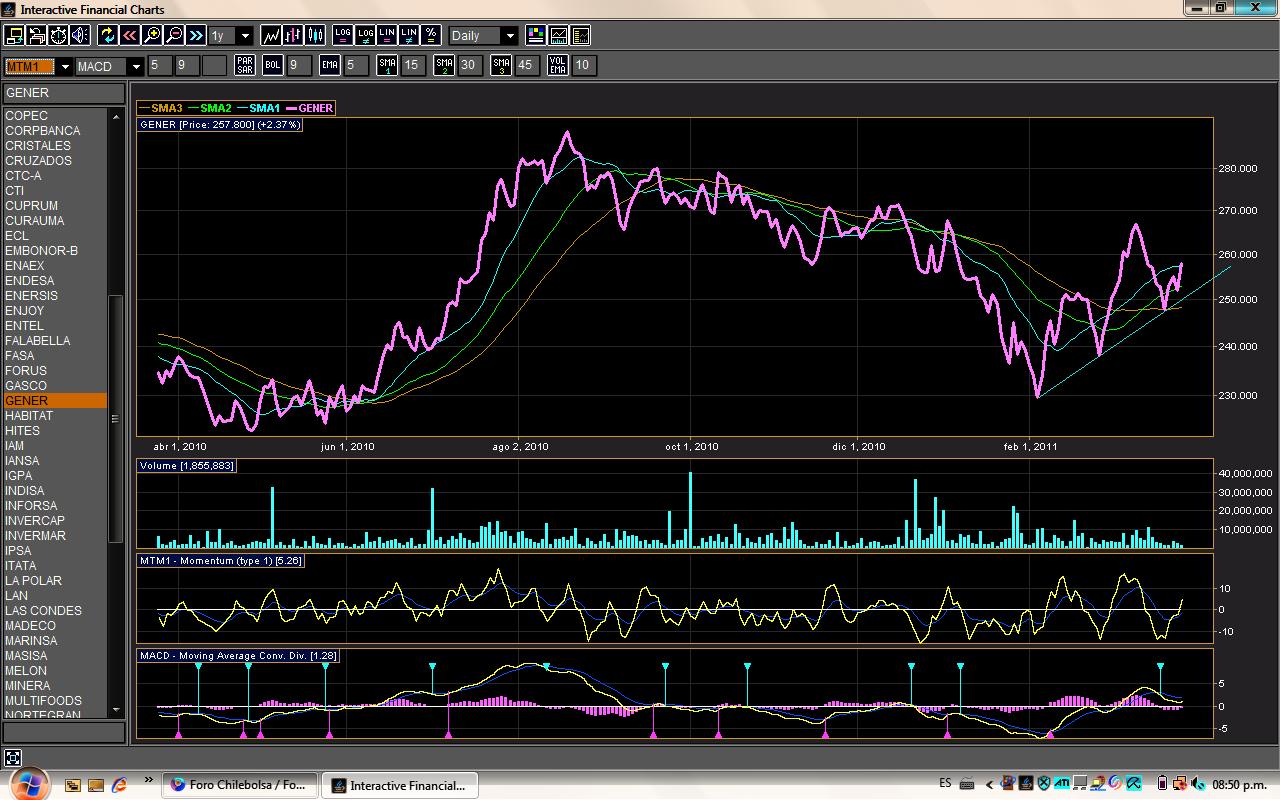Expand the MACD indicator dropdown
The width and height of the screenshot is (1280, 800).
point(136,67)
